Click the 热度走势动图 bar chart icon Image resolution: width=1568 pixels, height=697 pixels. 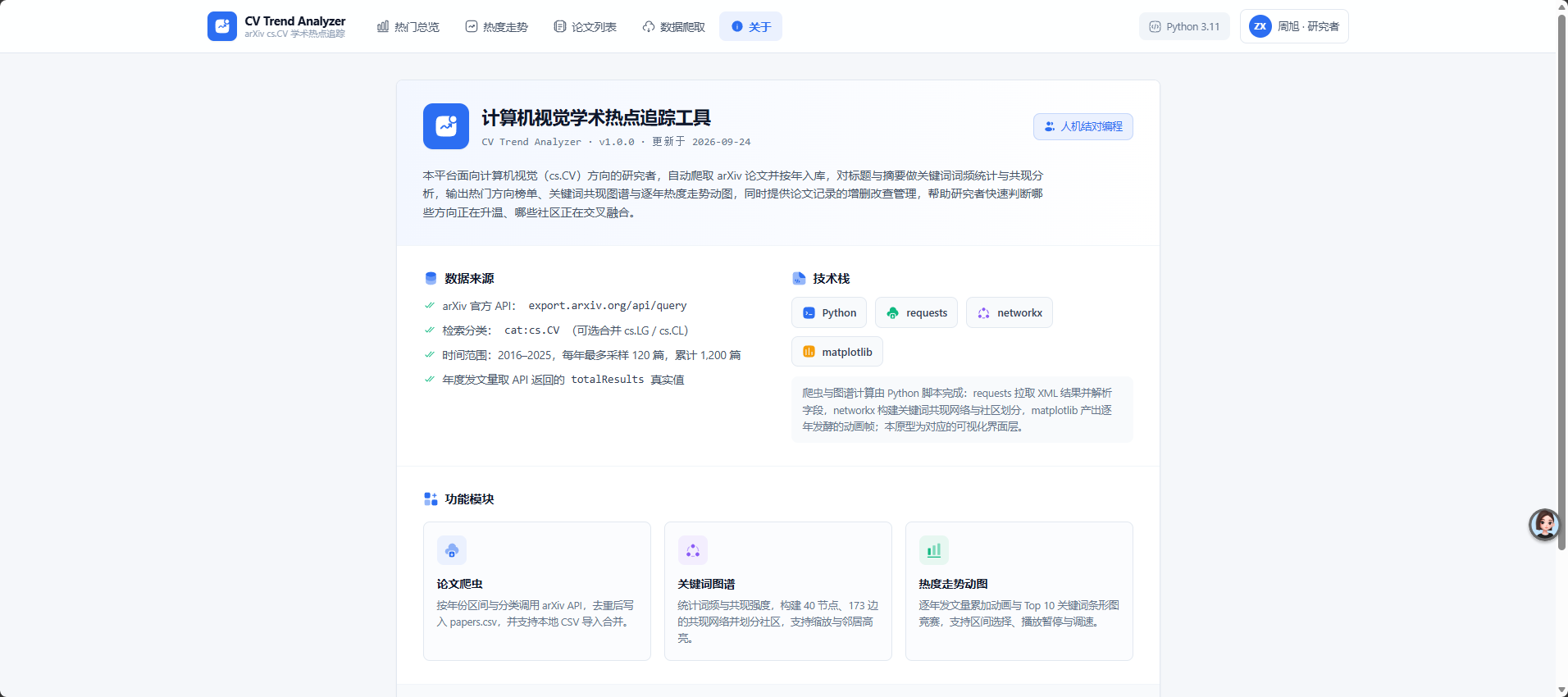(x=934, y=550)
